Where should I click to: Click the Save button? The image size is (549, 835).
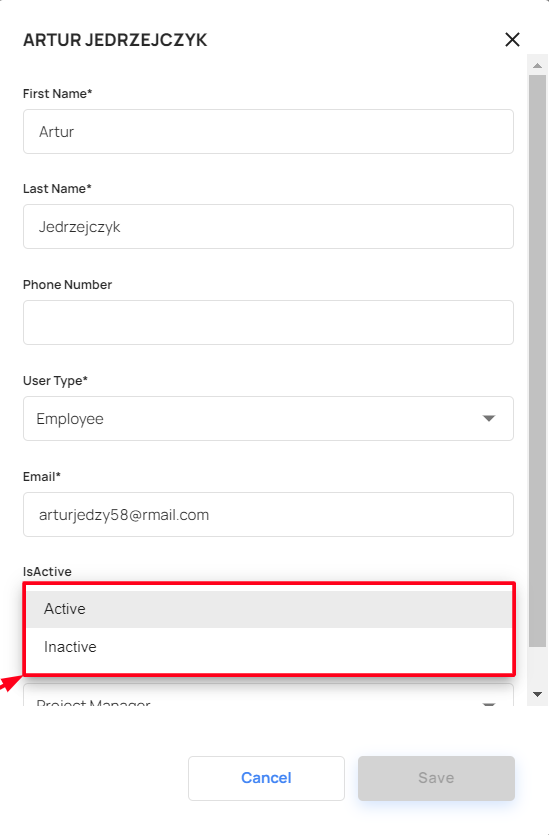pyautogui.click(x=436, y=778)
